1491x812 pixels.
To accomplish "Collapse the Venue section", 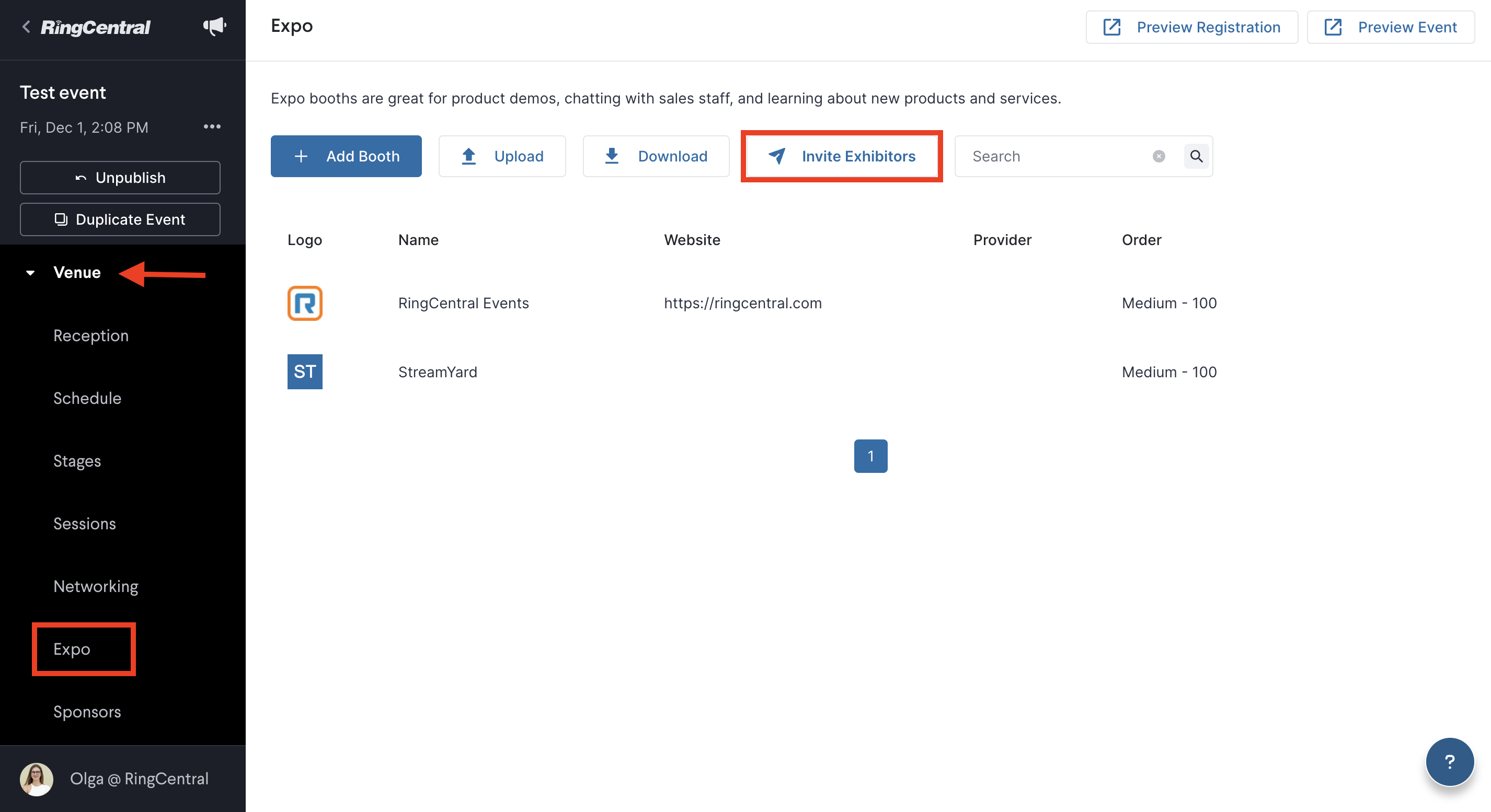I will pos(31,272).
